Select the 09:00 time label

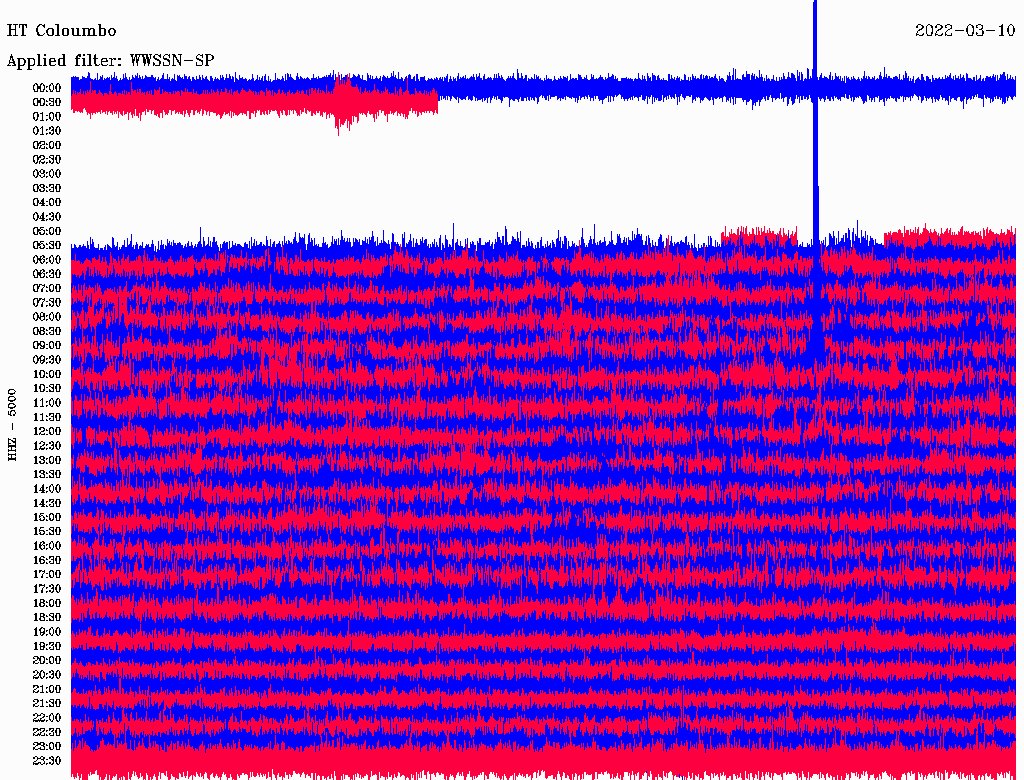[47, 346]
